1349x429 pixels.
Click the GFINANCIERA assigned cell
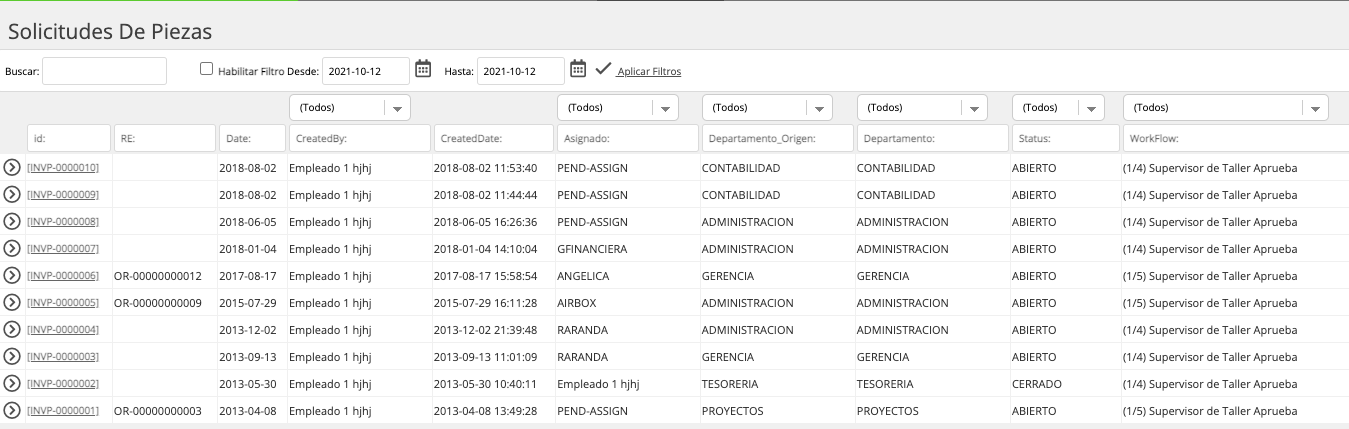click(592, 249)
